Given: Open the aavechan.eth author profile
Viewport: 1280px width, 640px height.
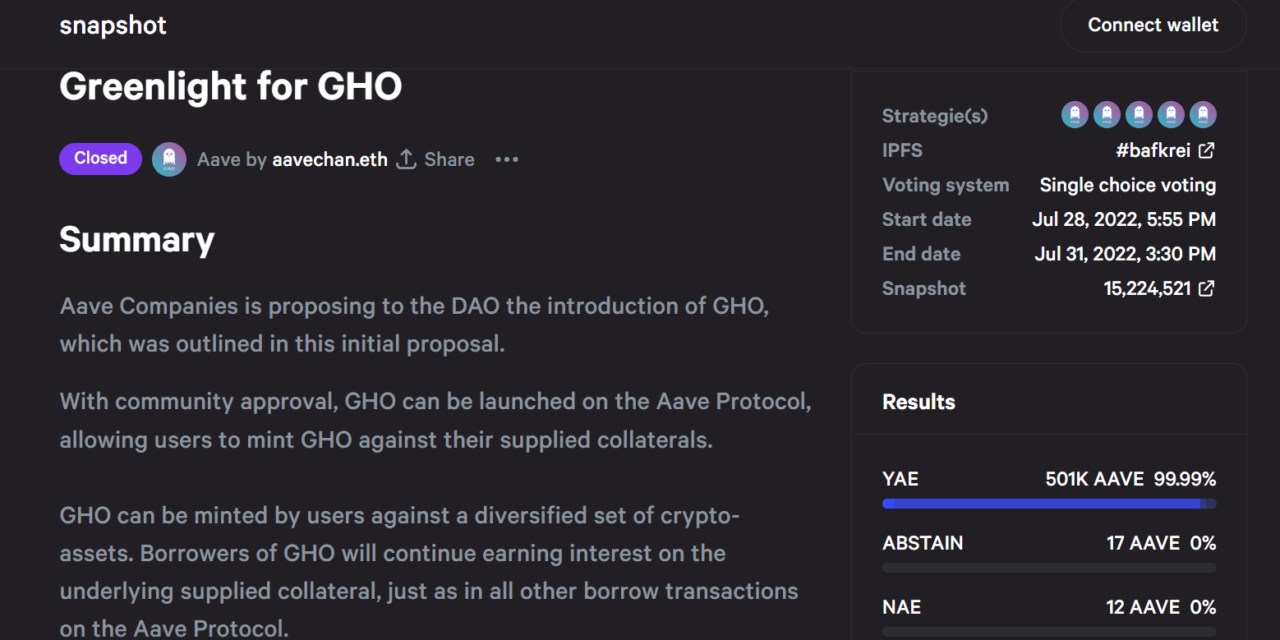Looking at the screenshot, I should [330, 159].
